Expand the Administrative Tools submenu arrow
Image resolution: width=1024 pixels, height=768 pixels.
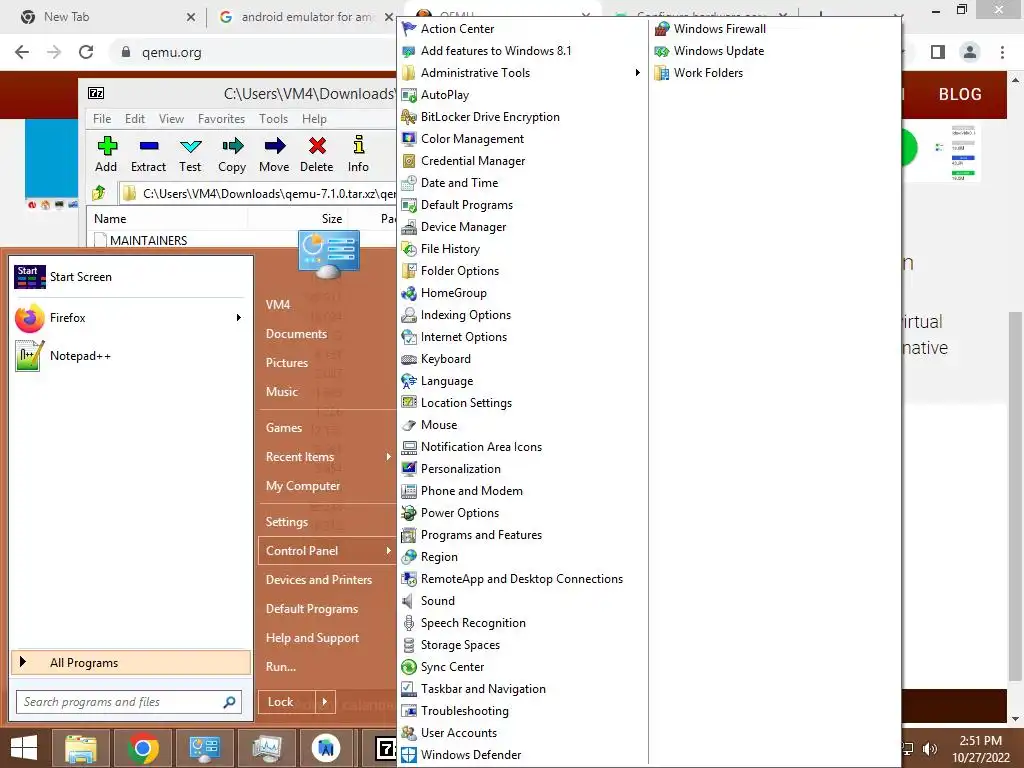pos(637,72)
